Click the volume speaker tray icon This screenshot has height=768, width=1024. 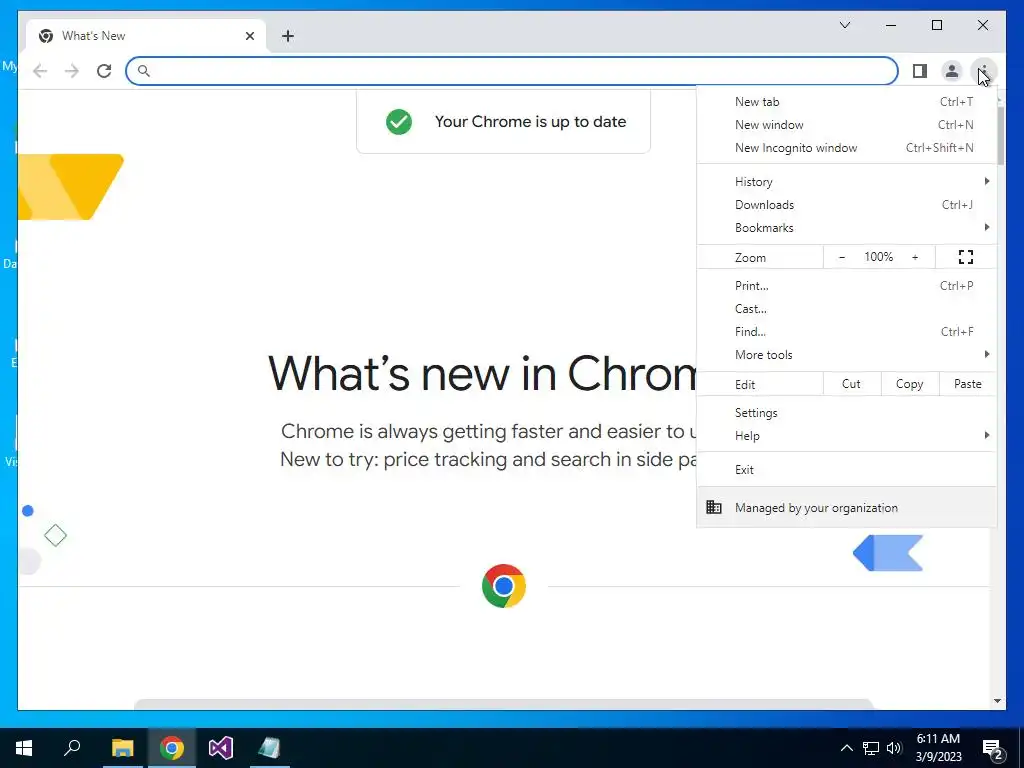(x=894, y=748)
